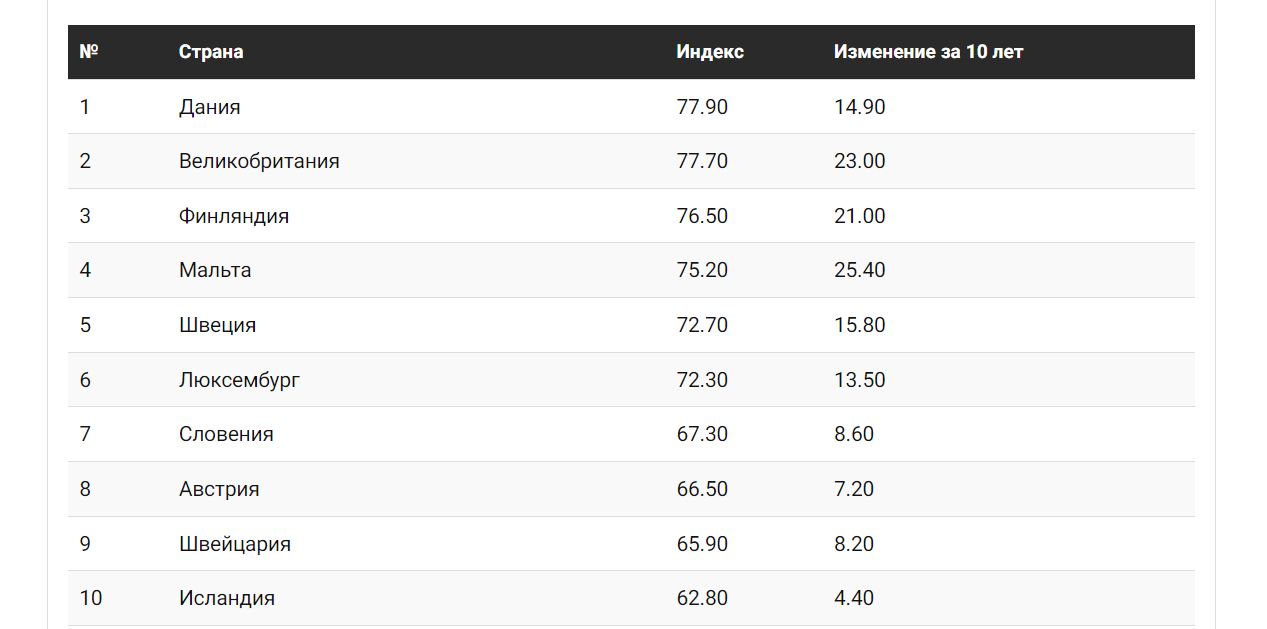This screenshot has width=1267, height=629.
Task: Select the Великобритания country cell
Action: point(259,161)
